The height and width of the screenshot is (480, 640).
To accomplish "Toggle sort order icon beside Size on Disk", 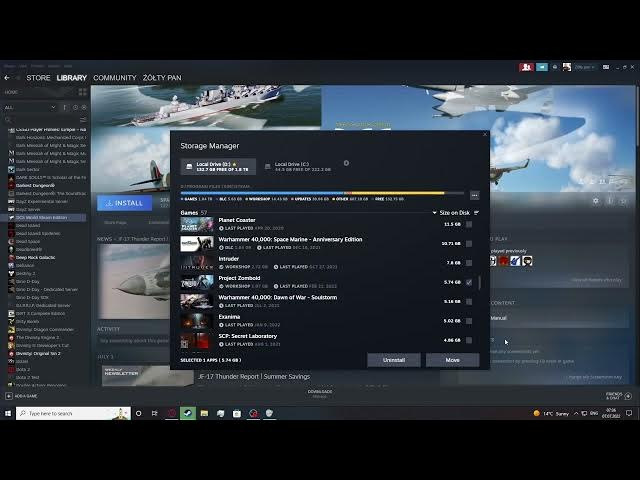I will (476, 213).
